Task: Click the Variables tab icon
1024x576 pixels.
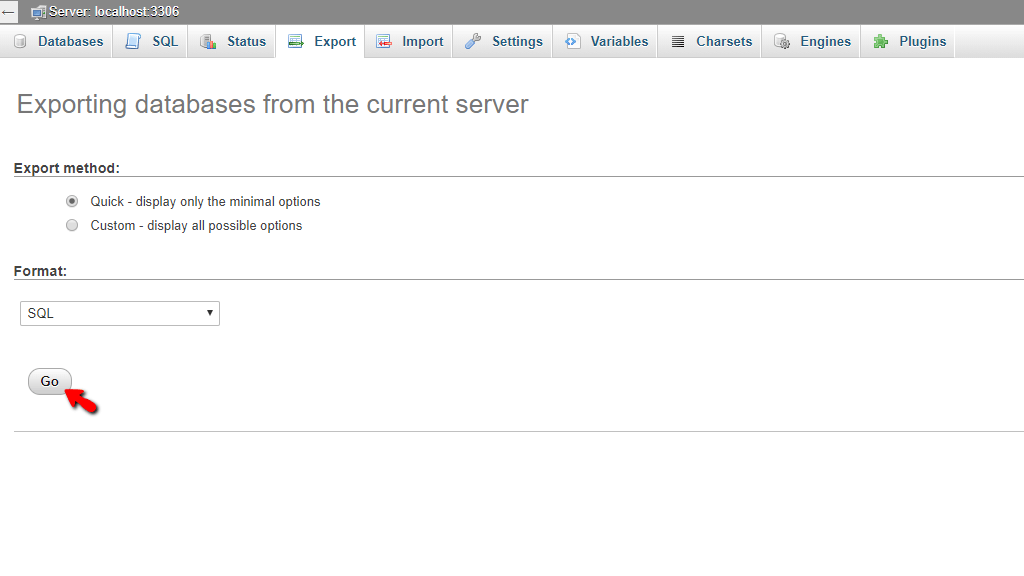Action: click(x=572, y=42)
